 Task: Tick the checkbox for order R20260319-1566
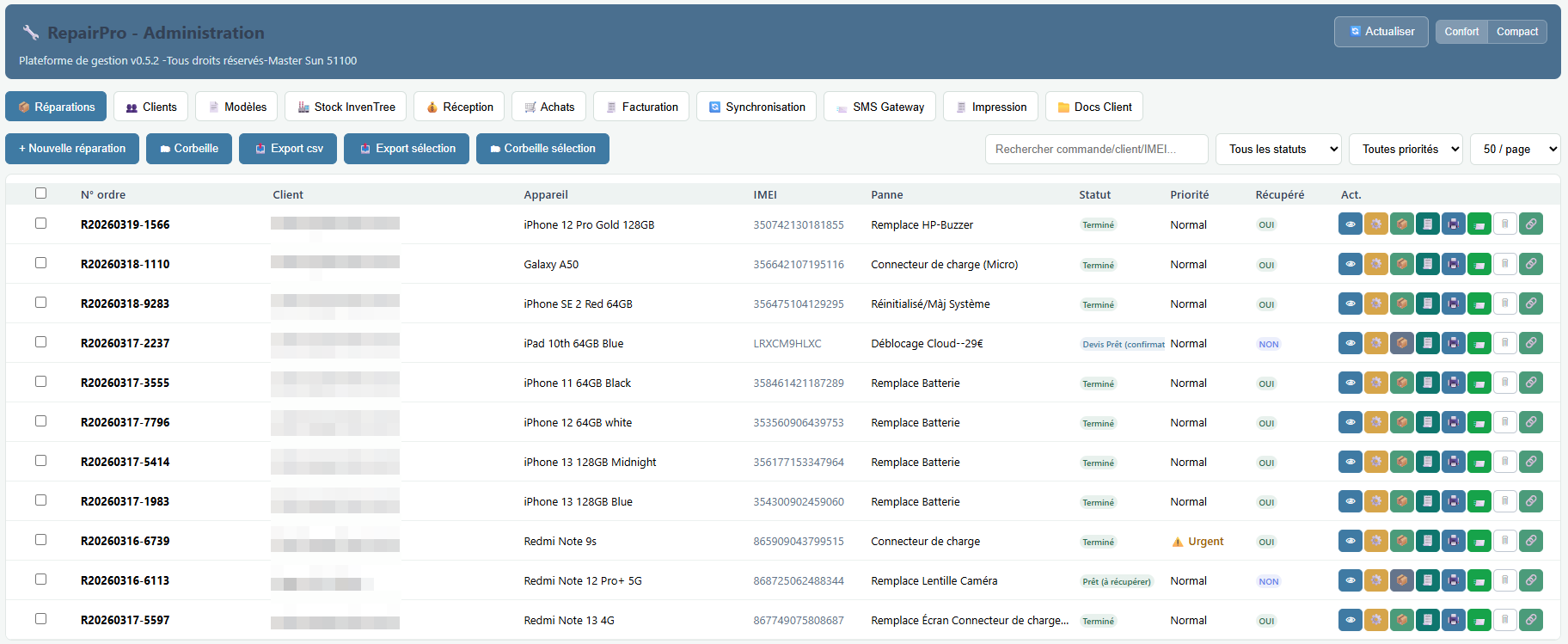click(40, 224)
